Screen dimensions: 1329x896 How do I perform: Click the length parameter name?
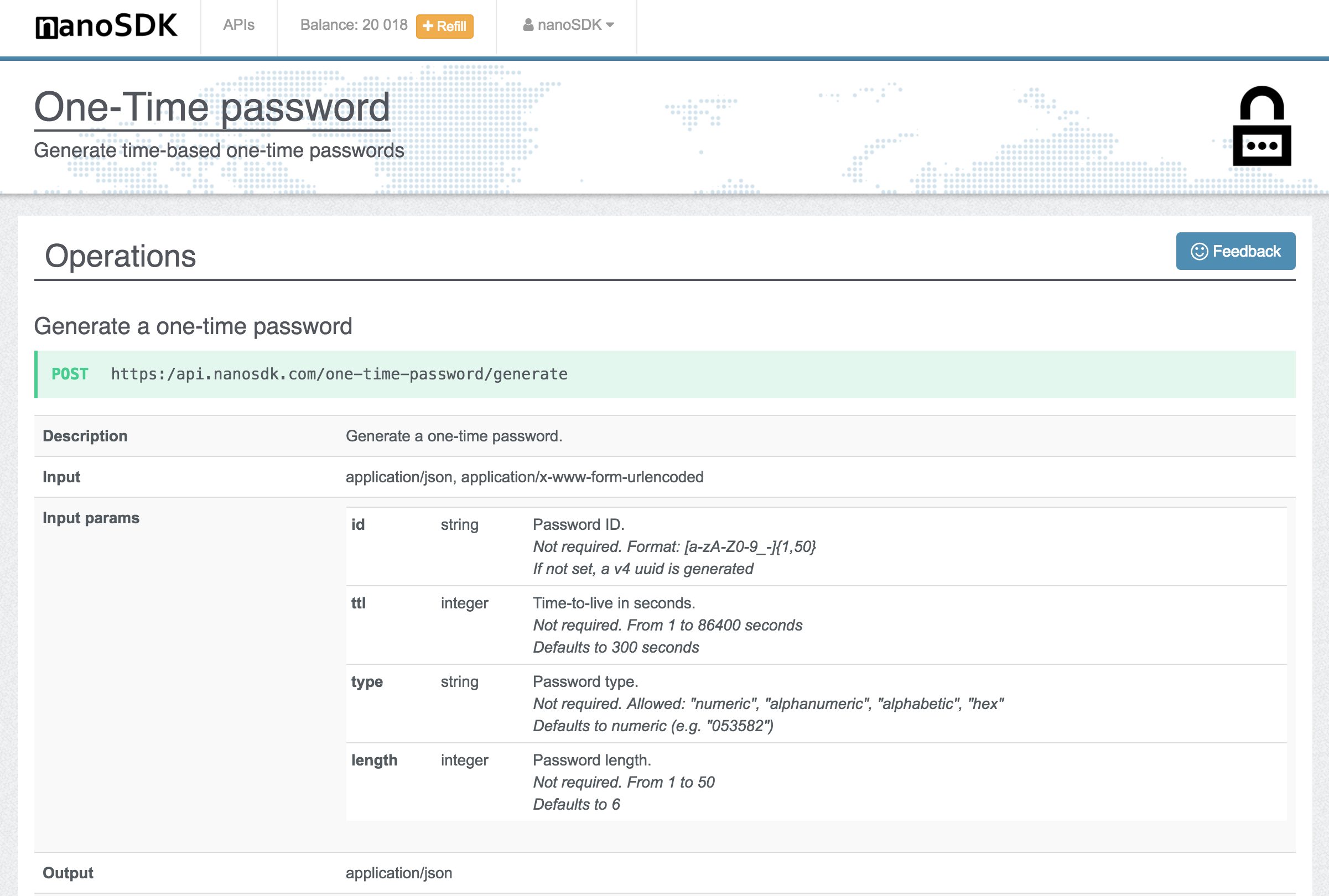point(374,760)
